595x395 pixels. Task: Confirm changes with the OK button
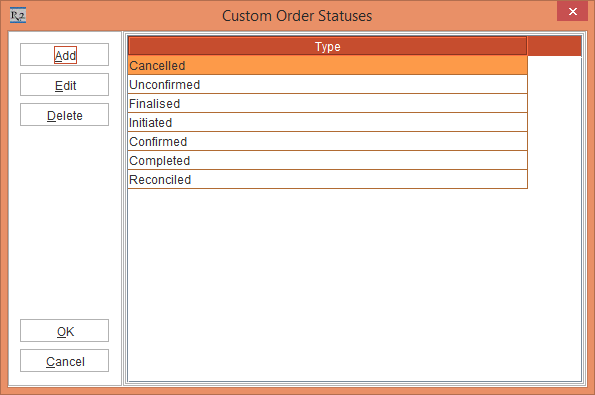(65, 331)
